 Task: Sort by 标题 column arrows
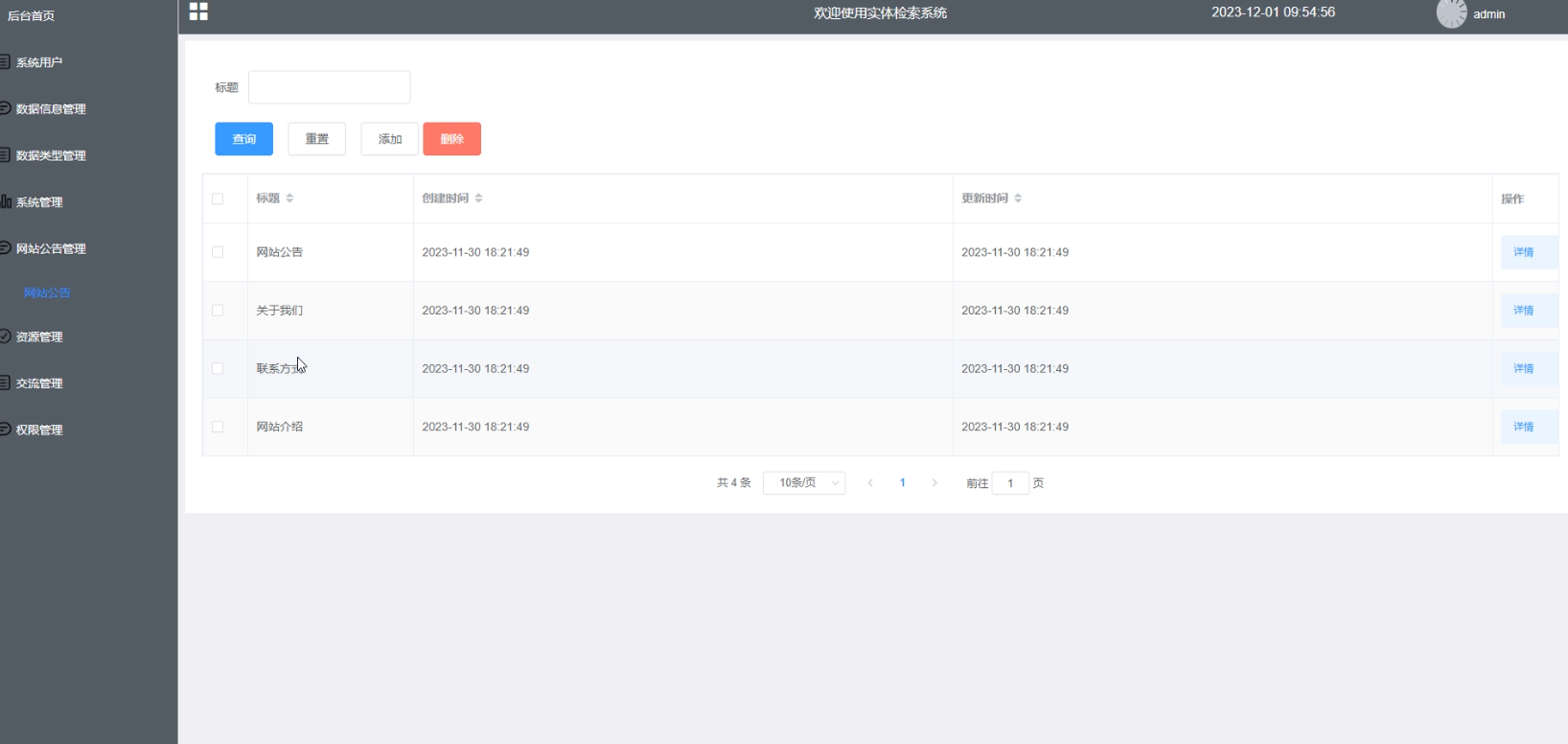(x=289, y=198)
